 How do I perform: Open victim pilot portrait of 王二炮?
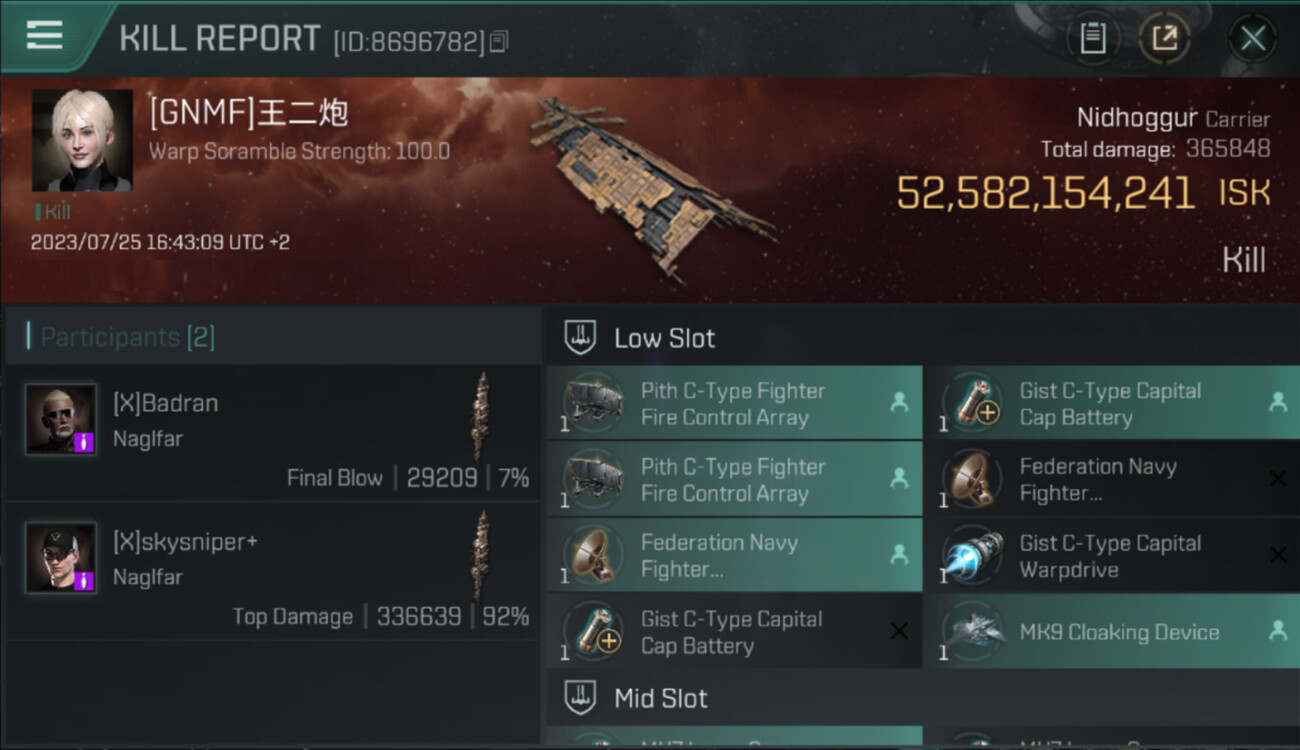point(82,140)
